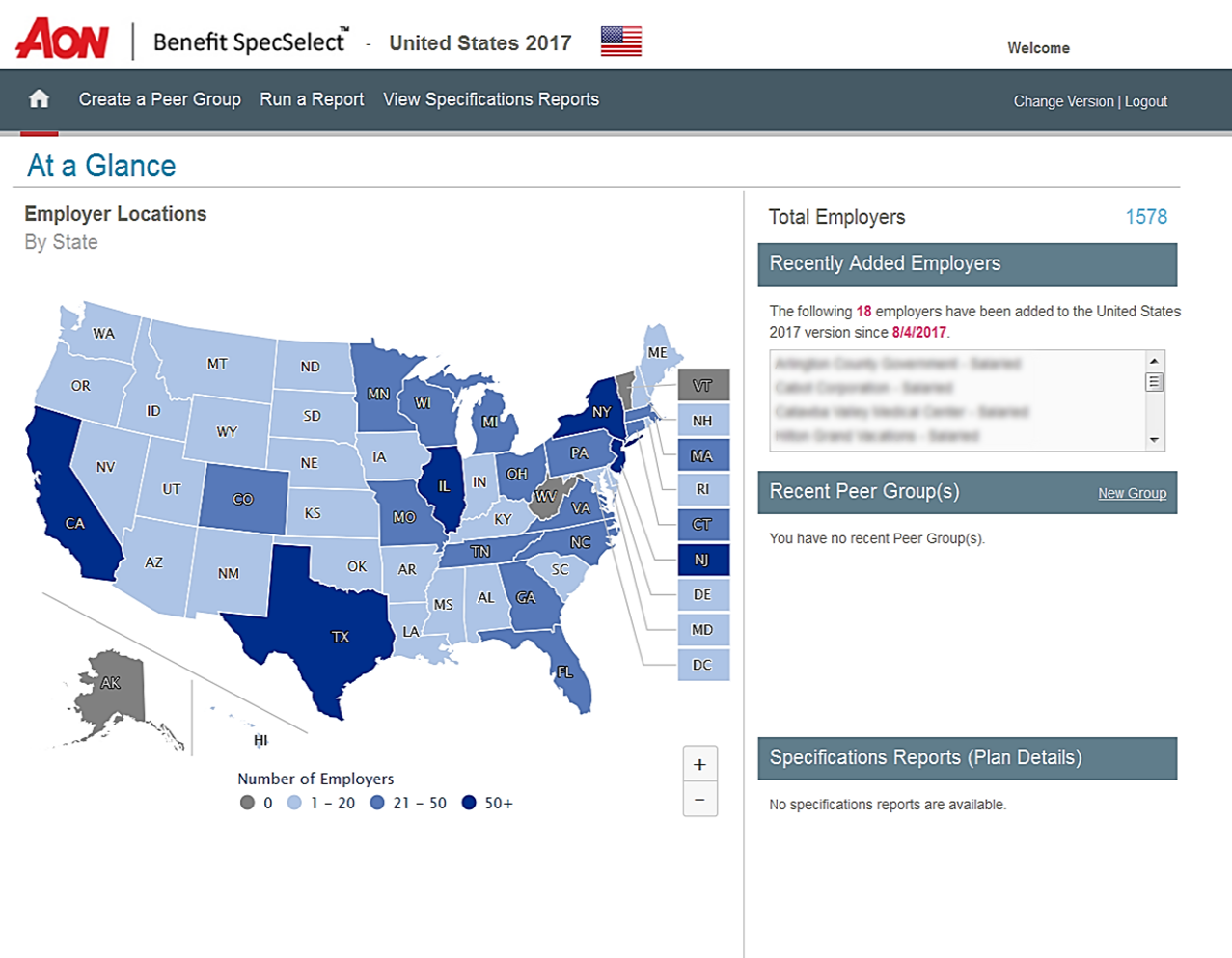Click the Aon logo

tap(63, 40)
